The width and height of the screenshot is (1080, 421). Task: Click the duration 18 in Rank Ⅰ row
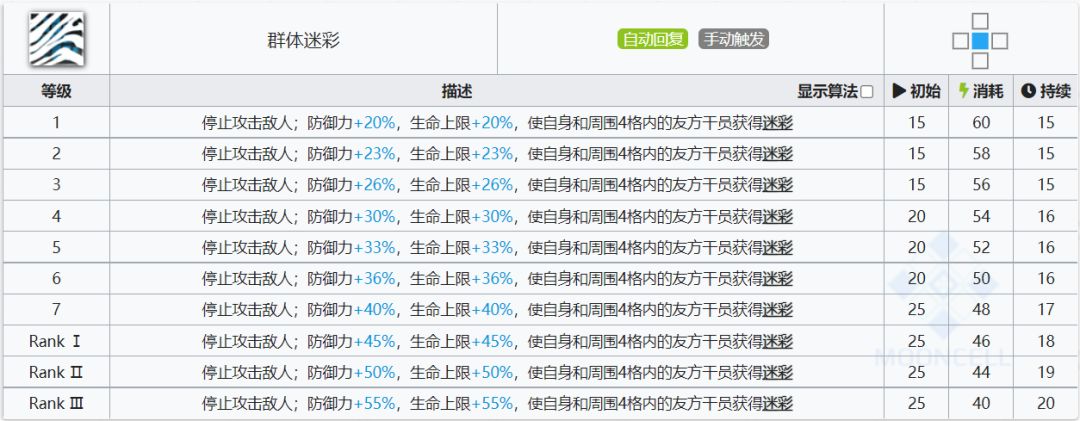[x=1046, y=342]
